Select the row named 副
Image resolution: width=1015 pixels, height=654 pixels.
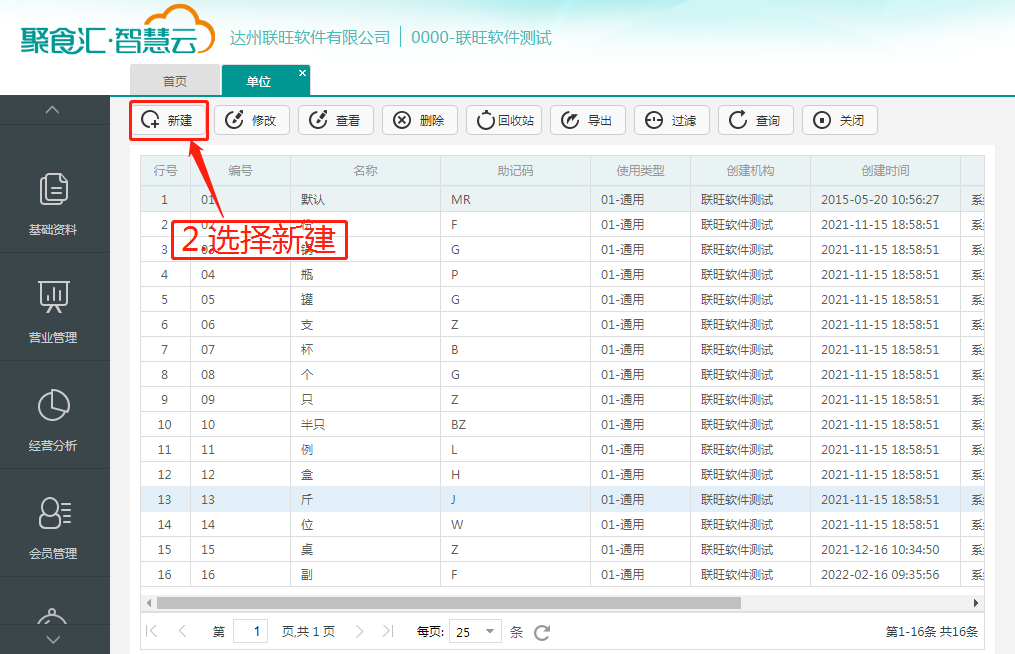[x=562, y=575]
